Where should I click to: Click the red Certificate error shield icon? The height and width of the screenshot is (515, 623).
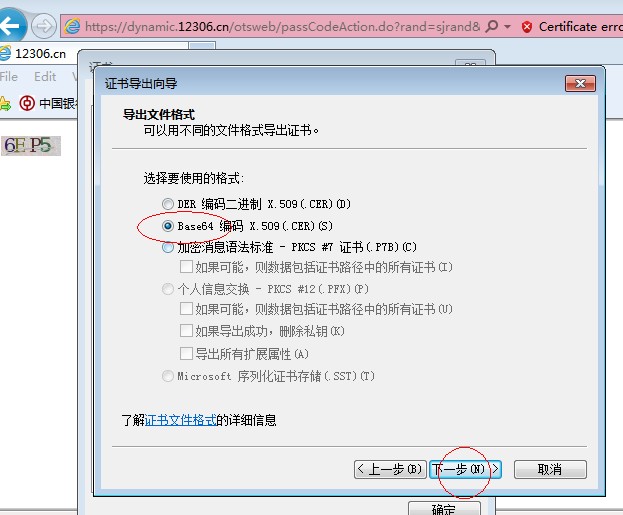tap(526, 27)
